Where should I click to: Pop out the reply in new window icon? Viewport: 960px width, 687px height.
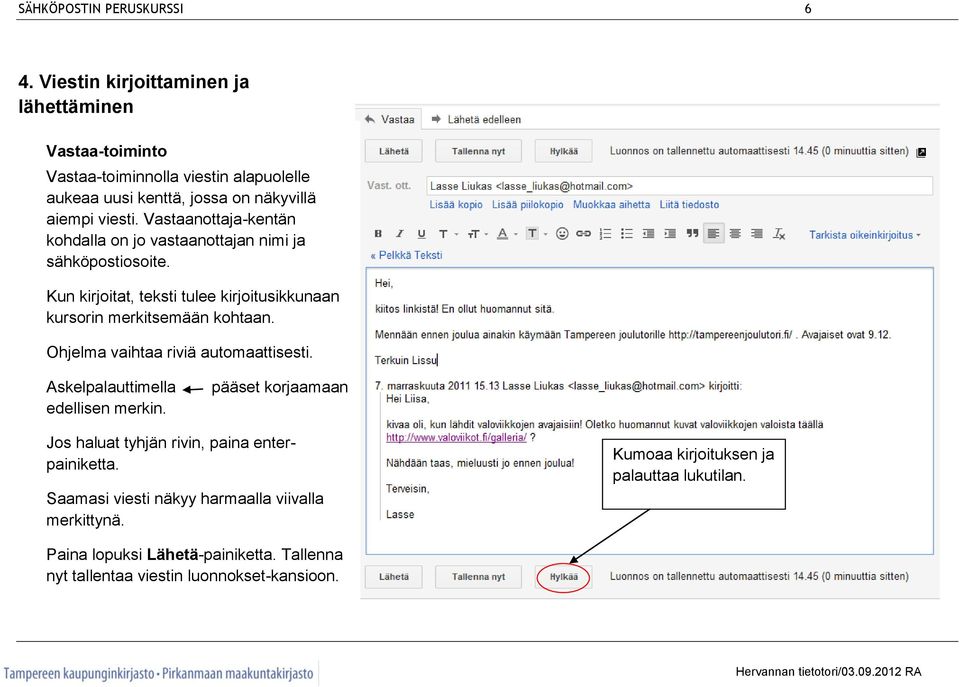coord(921,152)
